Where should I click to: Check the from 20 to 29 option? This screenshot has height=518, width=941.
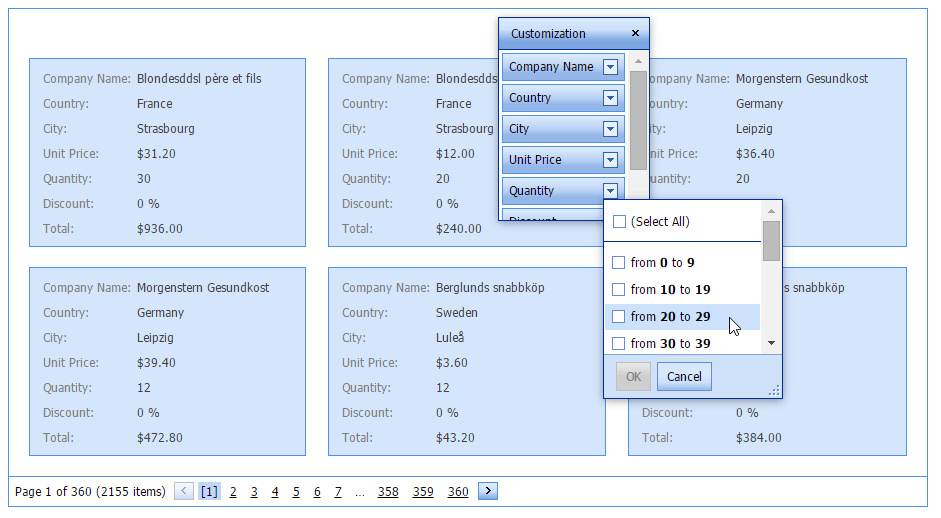(618, 316)
